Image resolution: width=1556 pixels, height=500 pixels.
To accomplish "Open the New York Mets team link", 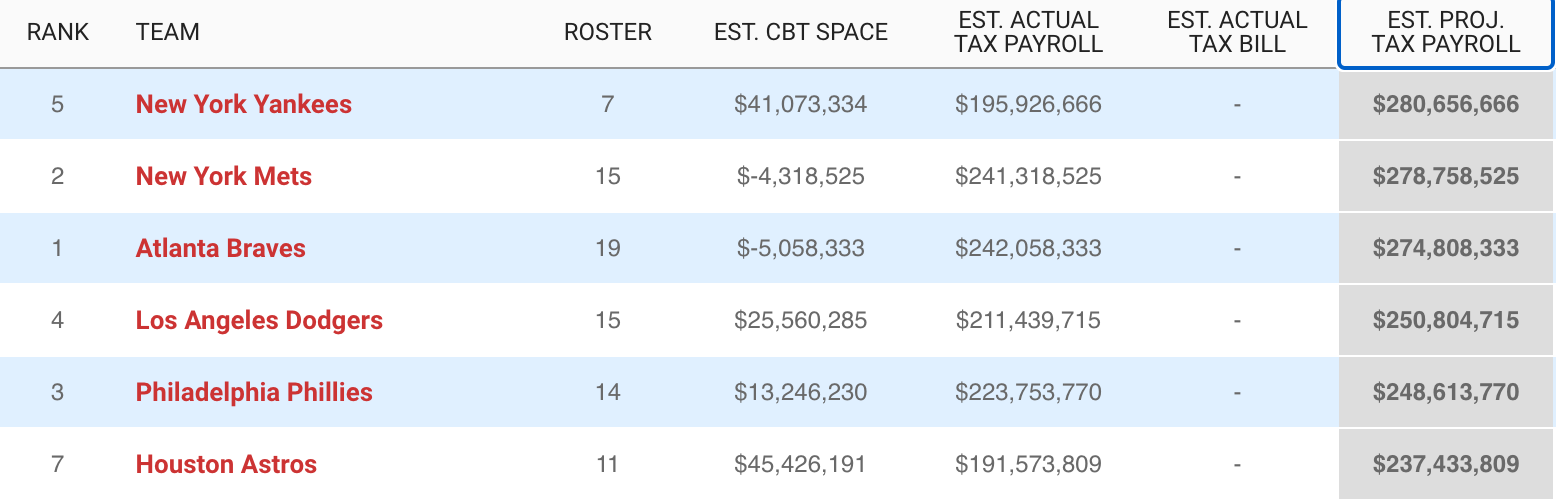I will 224,176.
